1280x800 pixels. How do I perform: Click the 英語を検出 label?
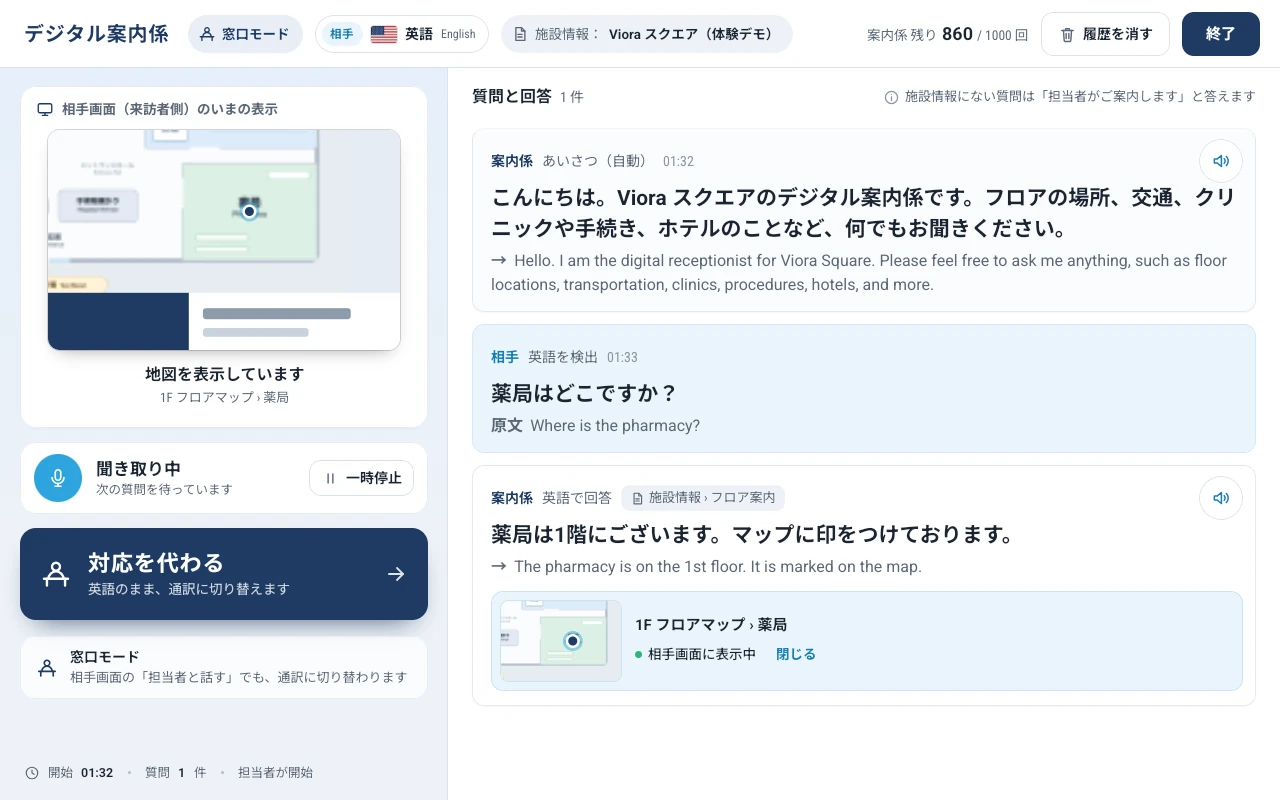pos(563,357)
